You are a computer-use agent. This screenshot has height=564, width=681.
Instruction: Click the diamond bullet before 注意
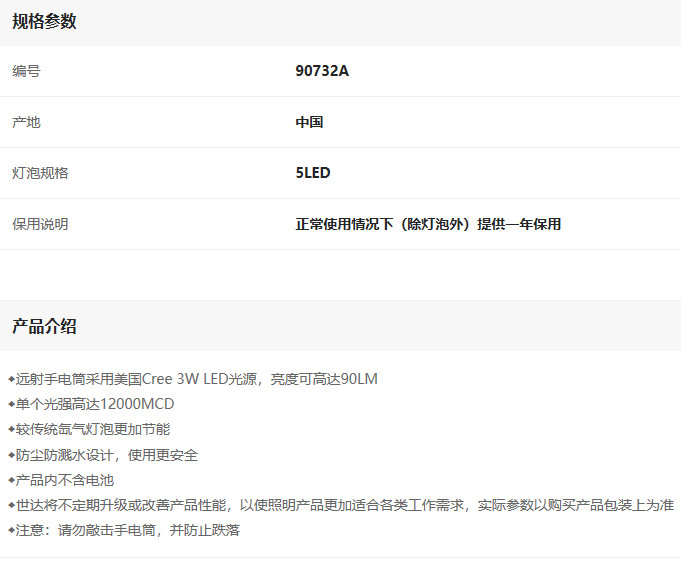coord(11,530)
